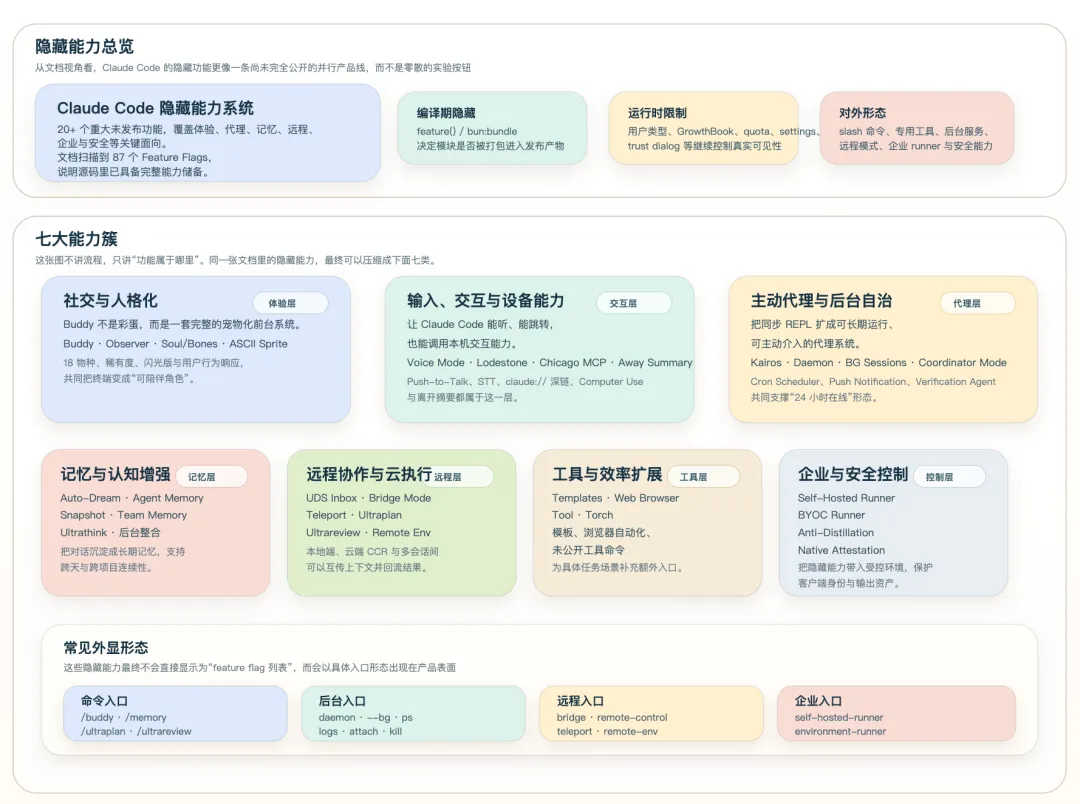Click the 记忆层 badge
1080x804 pixels.
point(211,477)
